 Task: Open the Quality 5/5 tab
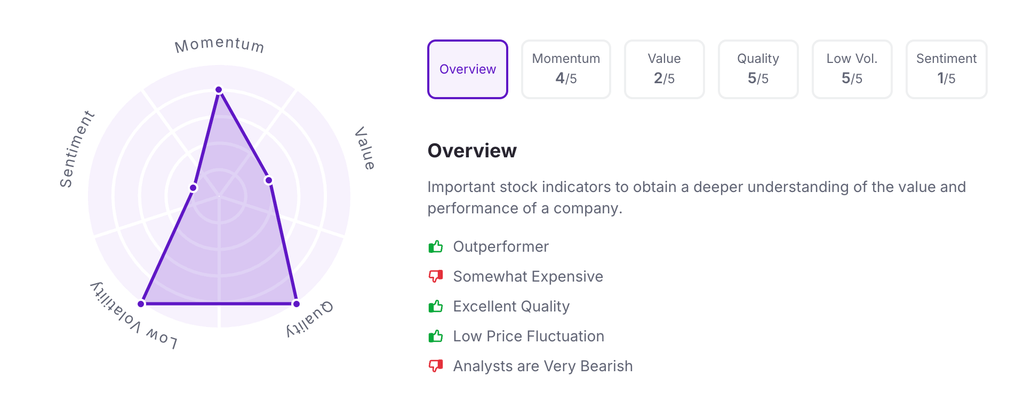[758, 69]
